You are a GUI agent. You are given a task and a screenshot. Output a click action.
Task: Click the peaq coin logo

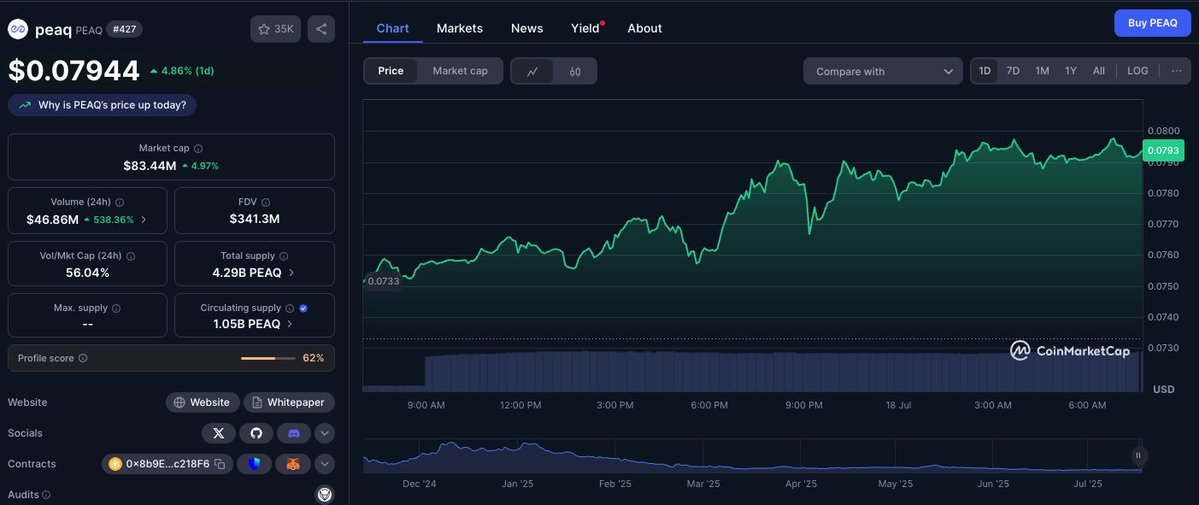point(18,29)
